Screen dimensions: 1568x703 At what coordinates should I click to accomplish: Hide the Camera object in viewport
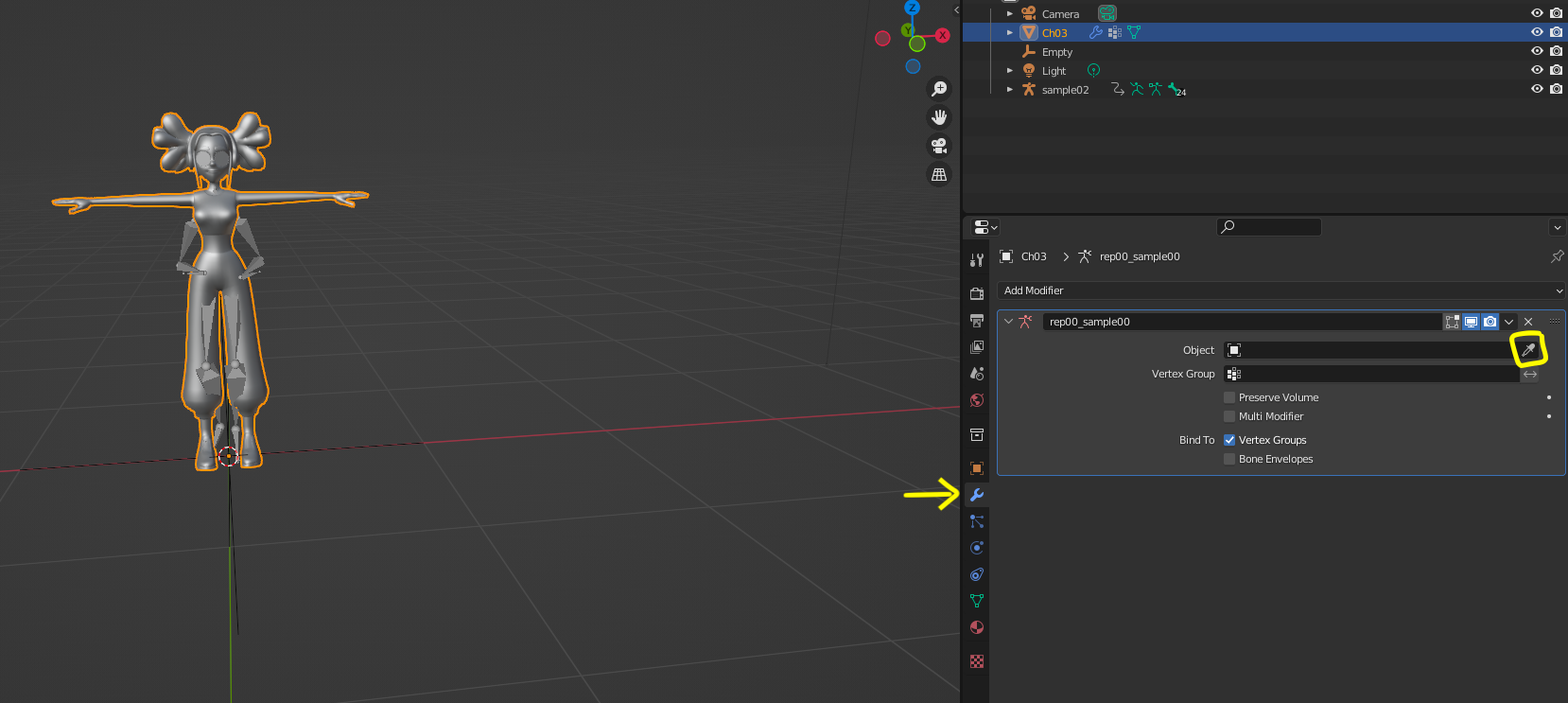[1537, 13]
